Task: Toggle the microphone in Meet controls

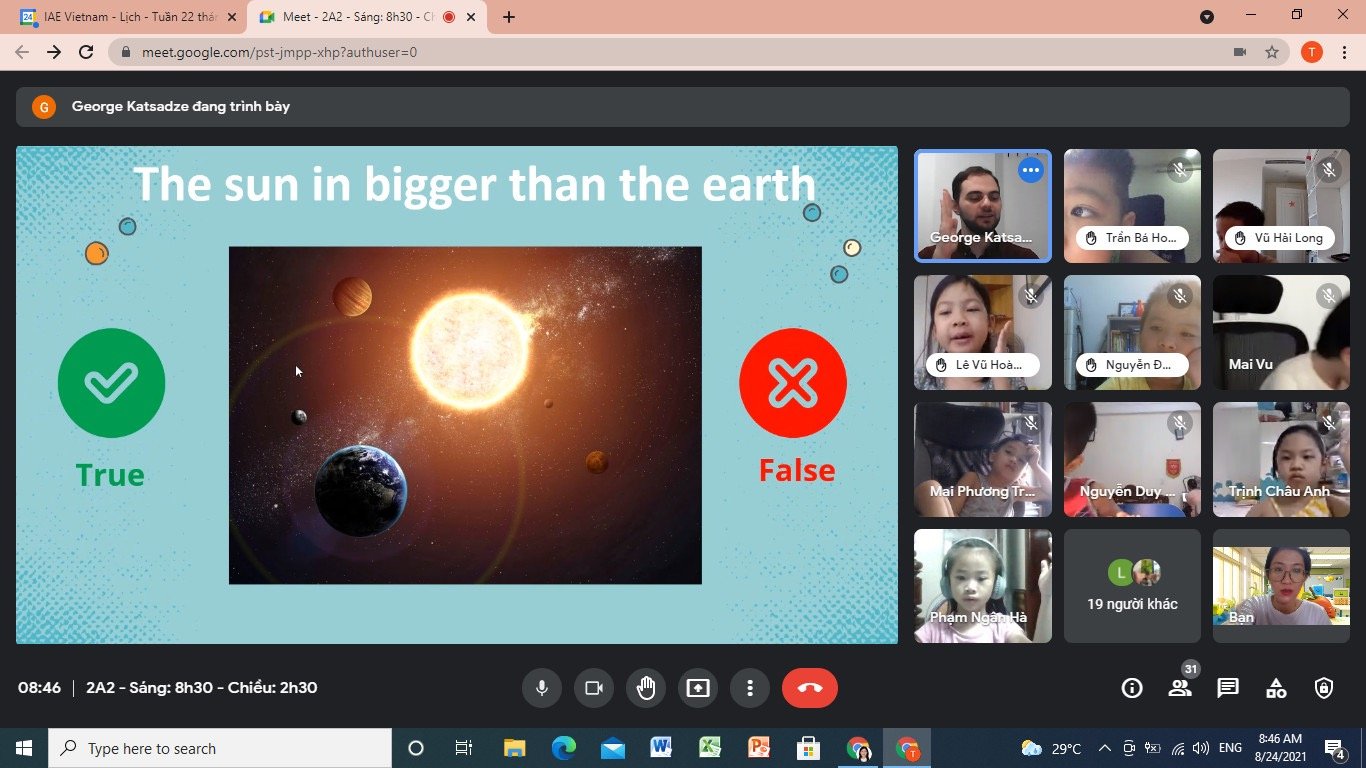Action: (541, 688)
